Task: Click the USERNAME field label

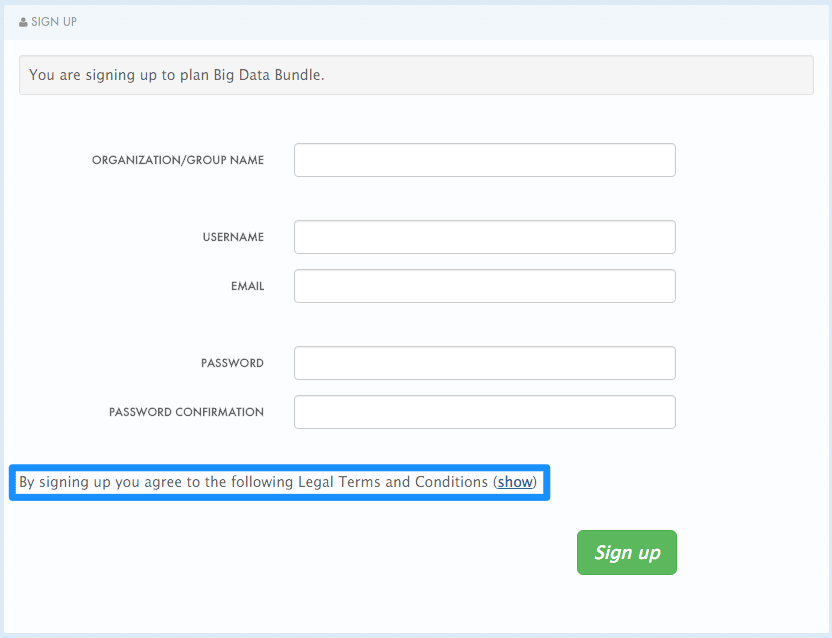Action: (233, 237)
